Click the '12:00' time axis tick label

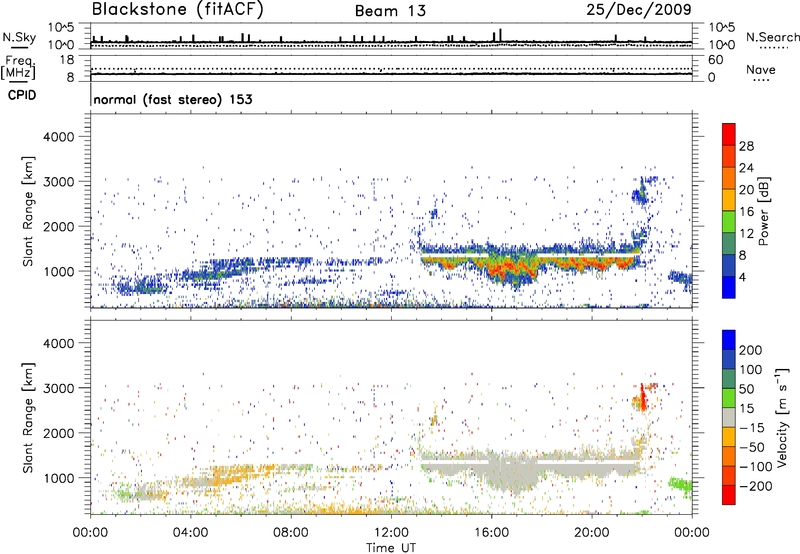point(391,533)
